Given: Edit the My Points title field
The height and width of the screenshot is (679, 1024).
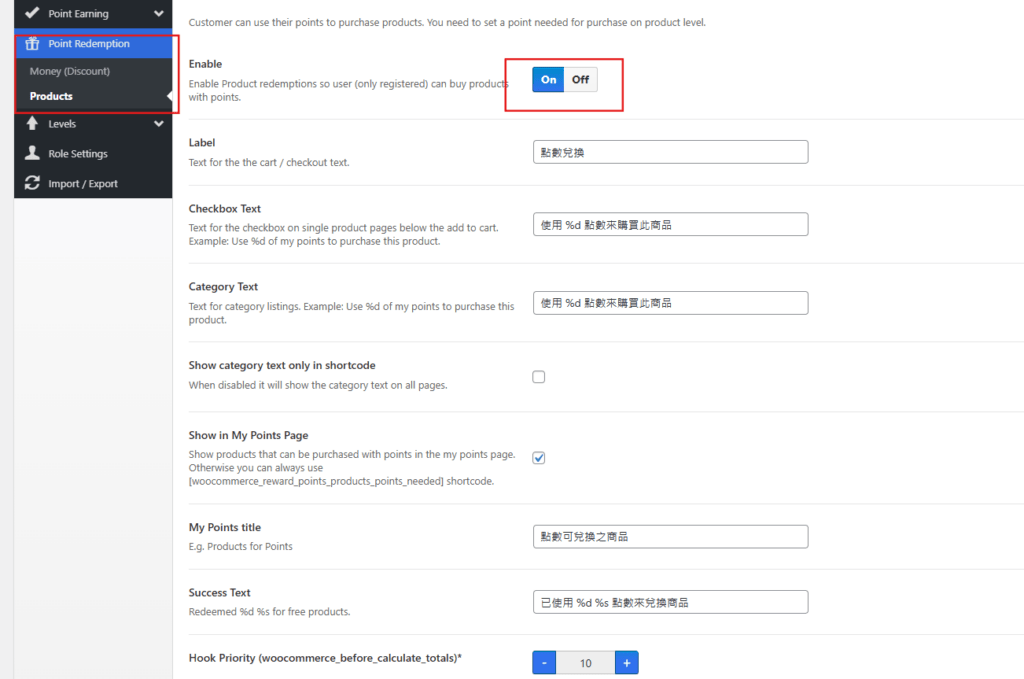Looking at the screenshot, I should (x=670, y=537).
